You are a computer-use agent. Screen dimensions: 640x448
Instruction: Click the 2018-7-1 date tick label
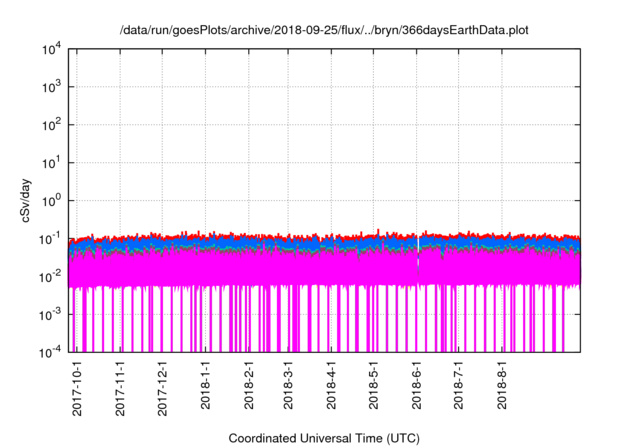(x=458, y=384)
